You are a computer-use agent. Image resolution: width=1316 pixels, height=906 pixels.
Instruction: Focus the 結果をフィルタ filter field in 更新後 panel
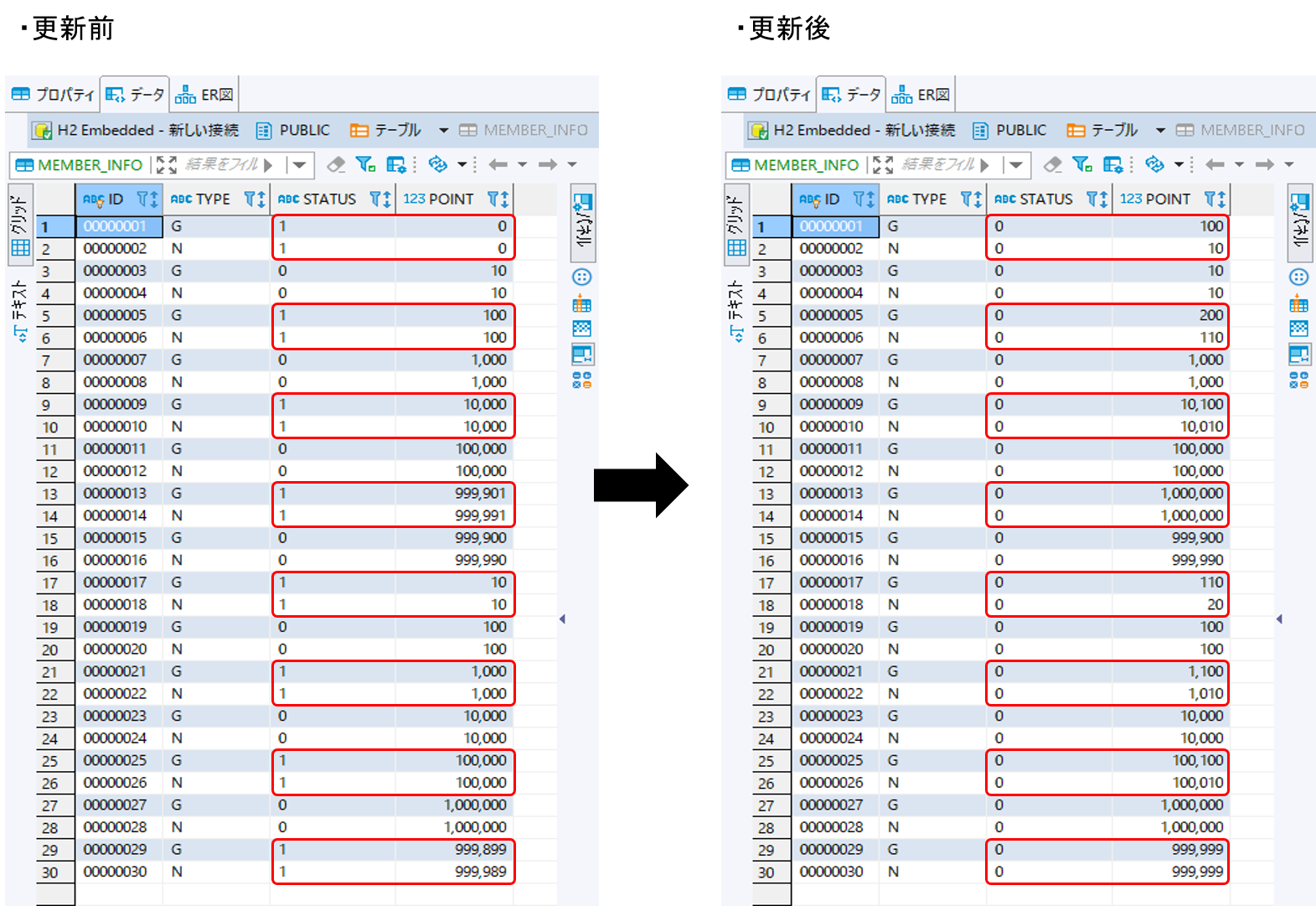click(x=938, y=165)
